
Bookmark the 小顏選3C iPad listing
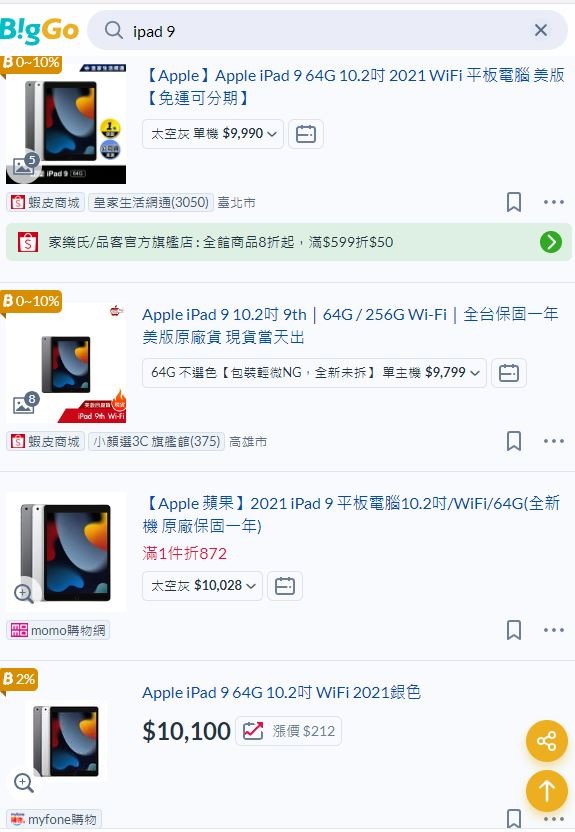(x=513, y=441)
